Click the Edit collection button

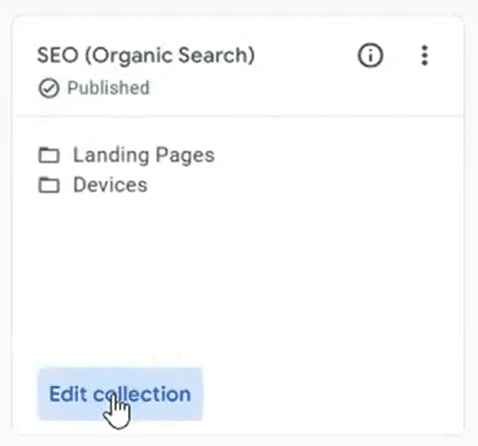tap(120, 394)
